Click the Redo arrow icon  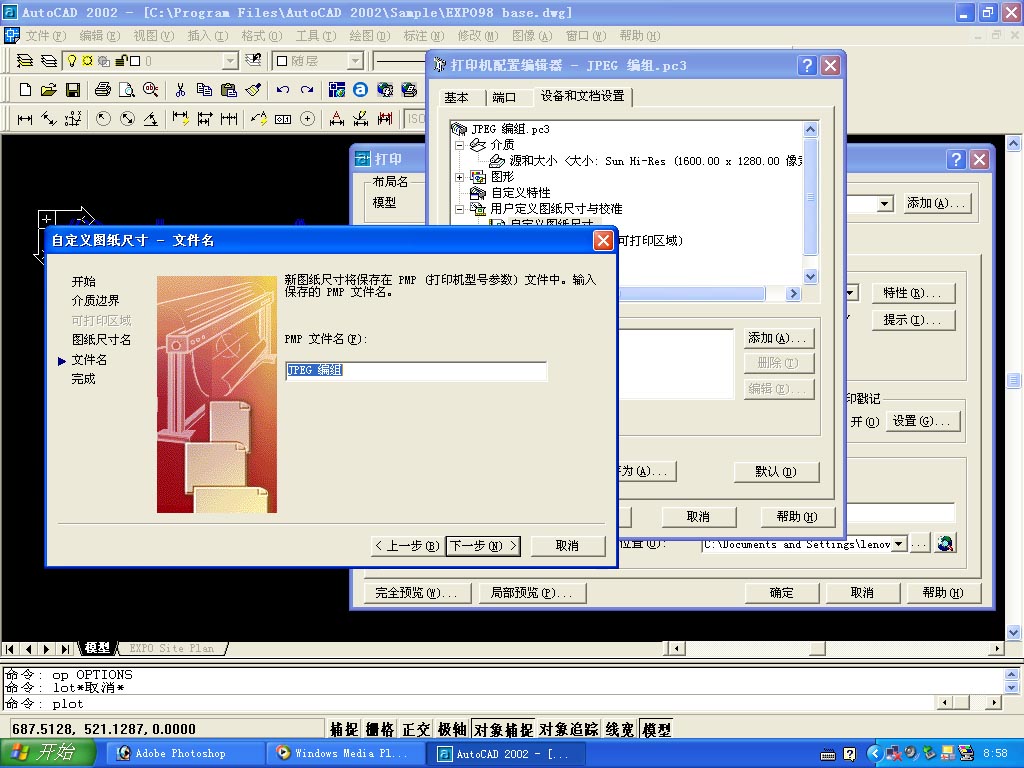coord(307,89)
